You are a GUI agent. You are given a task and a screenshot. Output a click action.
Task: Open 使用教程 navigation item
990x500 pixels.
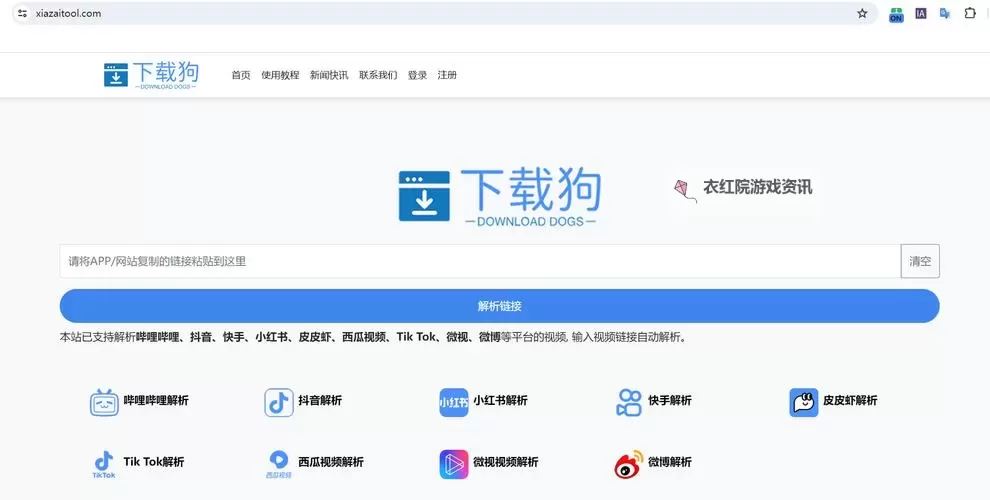(280, 75)
